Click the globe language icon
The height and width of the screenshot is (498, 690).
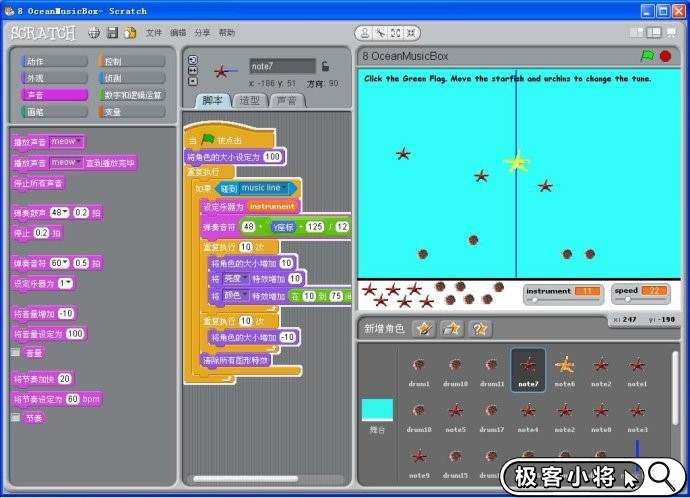[x=94, y=33]
